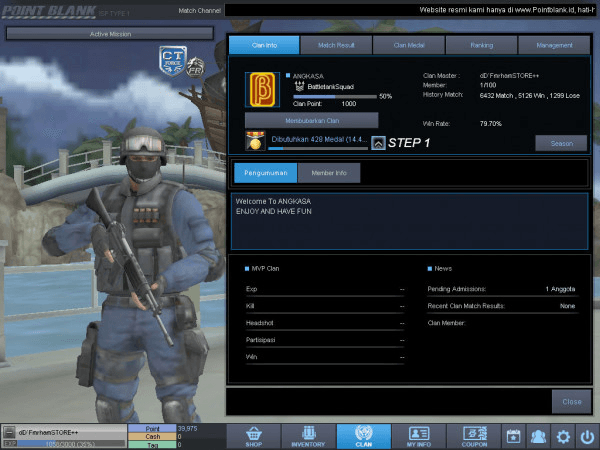Viewport: 600px width, 450px height.
Task: Click the clan medal icon
Action: point(255,141)
